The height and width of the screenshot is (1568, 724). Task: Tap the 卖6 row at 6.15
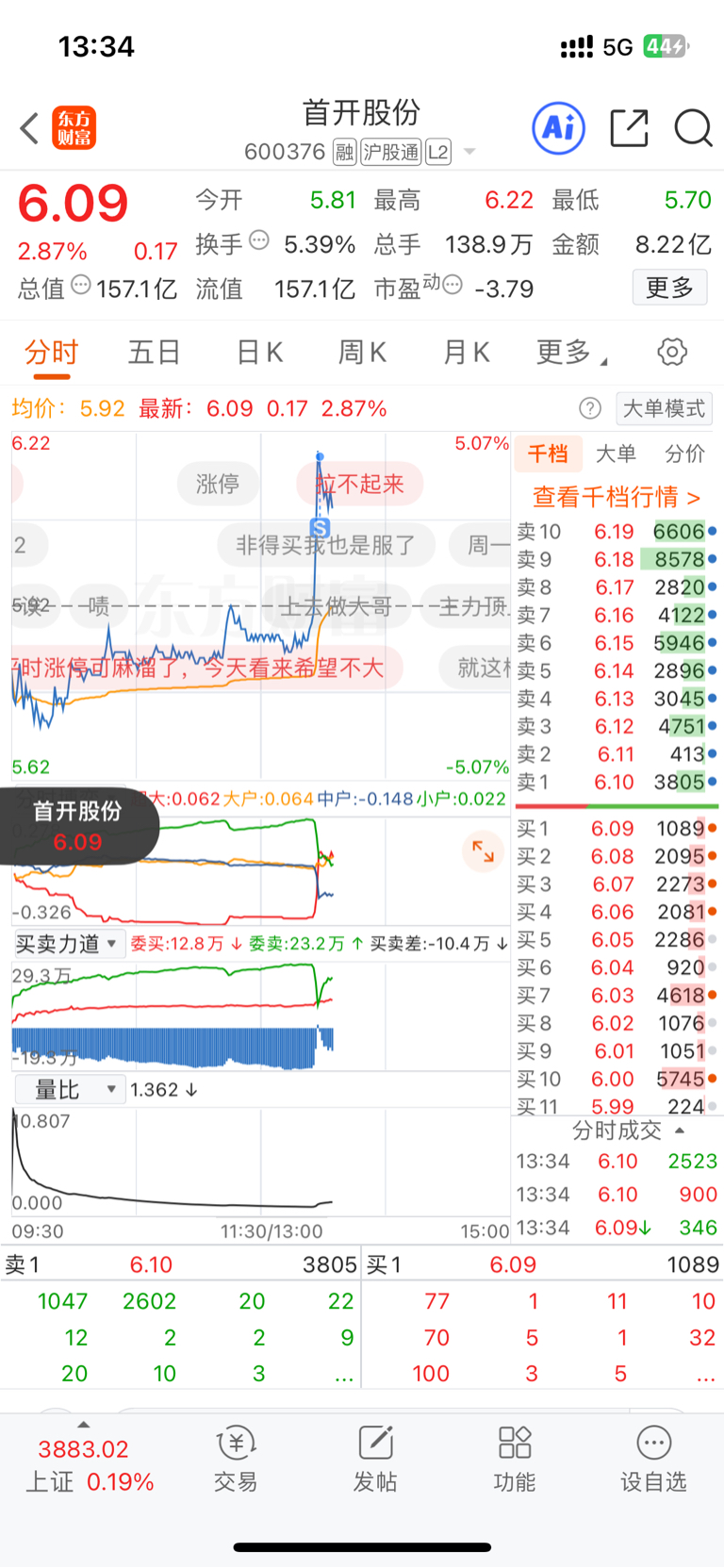[x=617, y=643]
